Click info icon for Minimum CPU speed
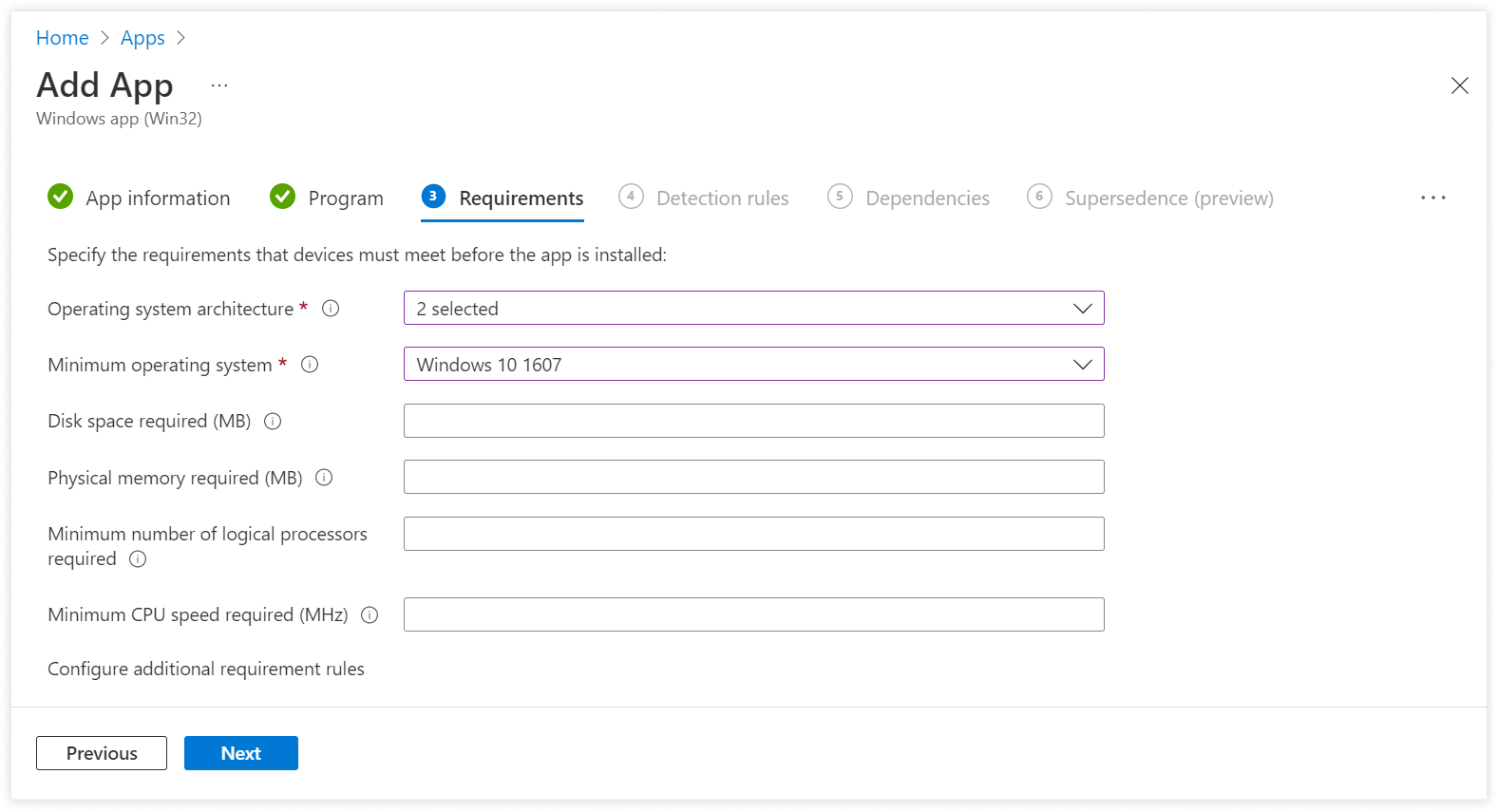Viewport: 1498px width, 812px height. [x=370, y=615]
